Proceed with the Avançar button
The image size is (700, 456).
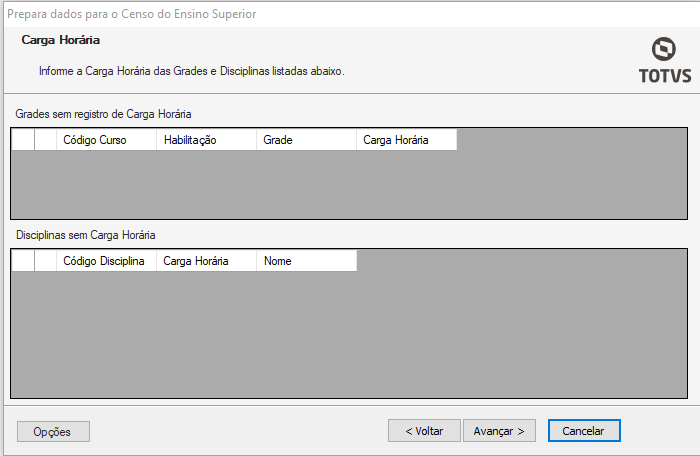pos(499,430)
